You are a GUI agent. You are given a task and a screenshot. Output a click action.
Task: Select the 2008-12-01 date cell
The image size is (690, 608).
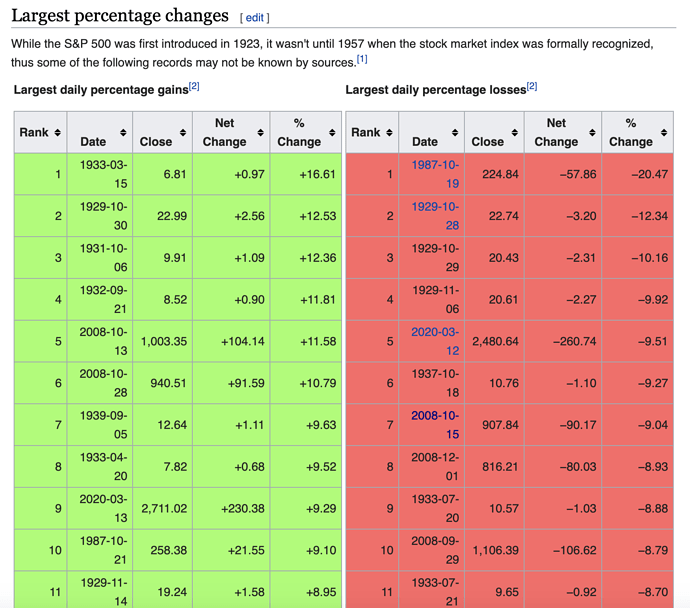[432, 467]
